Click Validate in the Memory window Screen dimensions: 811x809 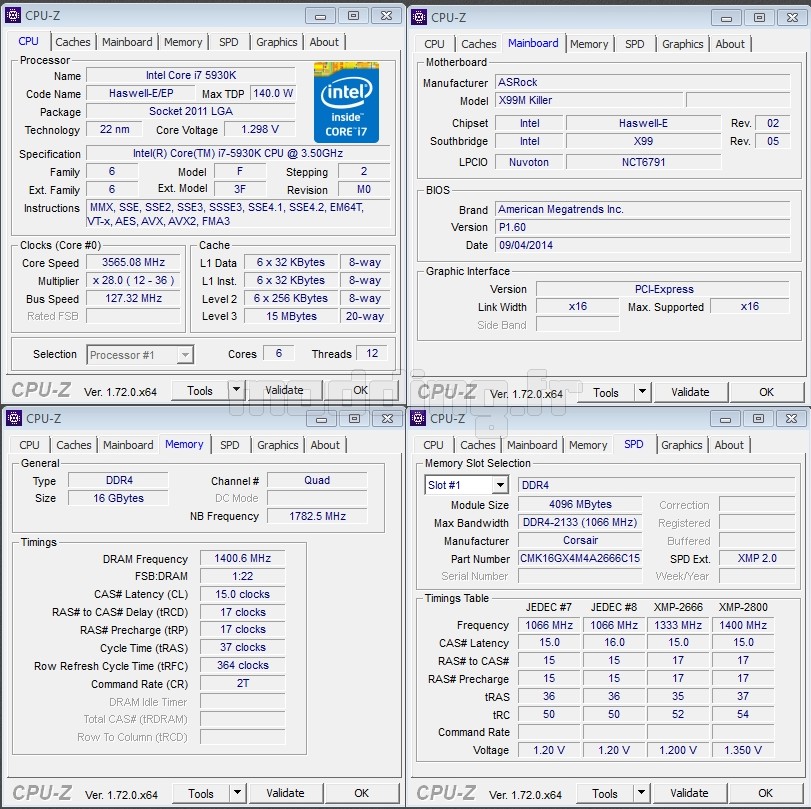click(286, 793)
